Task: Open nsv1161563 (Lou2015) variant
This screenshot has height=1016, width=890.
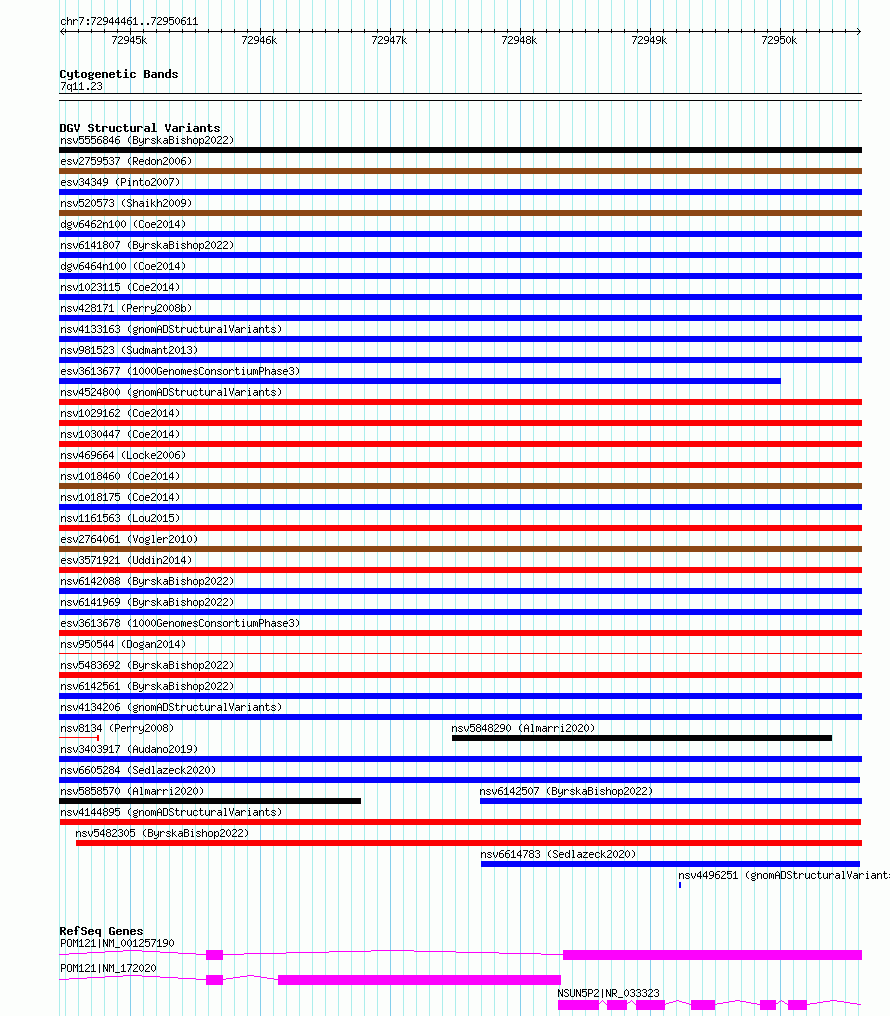Action: tap(120, 518)
